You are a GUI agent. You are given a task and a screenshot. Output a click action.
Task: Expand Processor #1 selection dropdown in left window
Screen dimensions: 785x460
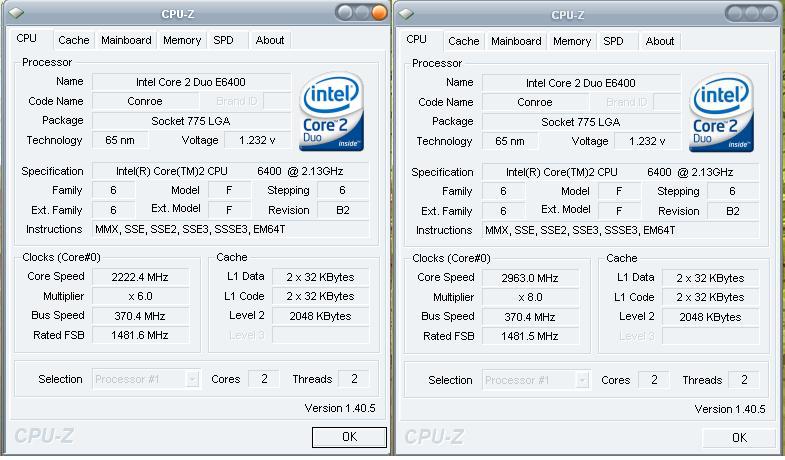click(193, 379)
